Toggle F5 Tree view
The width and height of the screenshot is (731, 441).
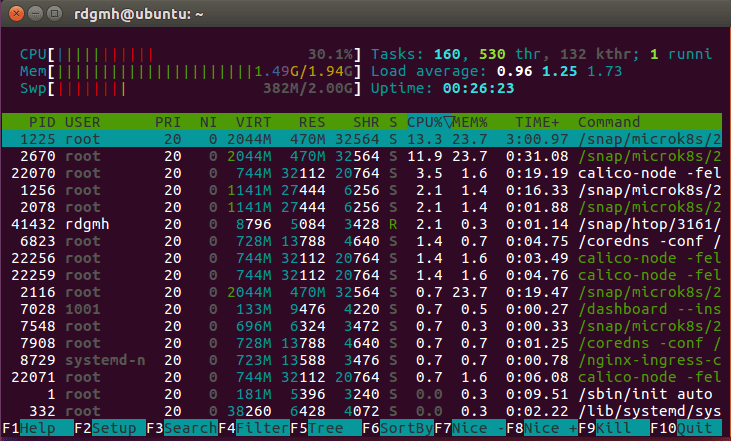(326, 428)
